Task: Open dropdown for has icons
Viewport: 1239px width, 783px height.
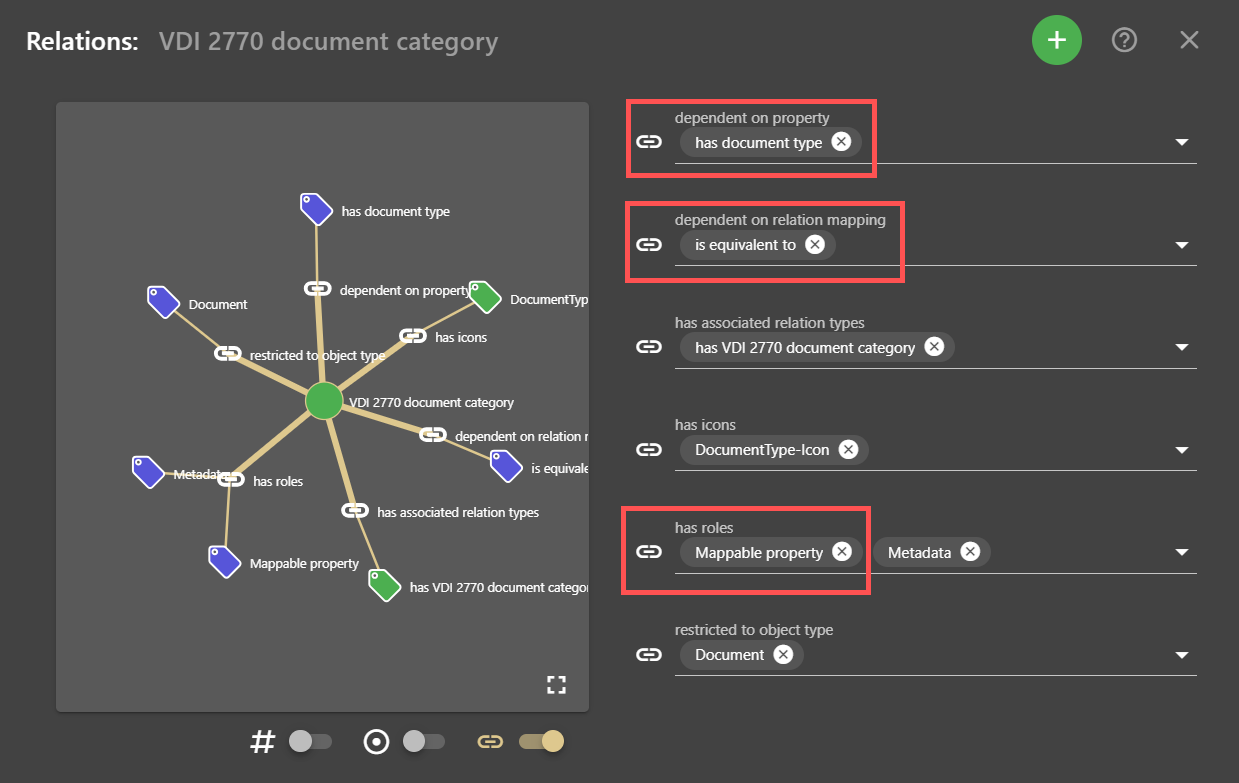Action: [x=1182, y=450]
